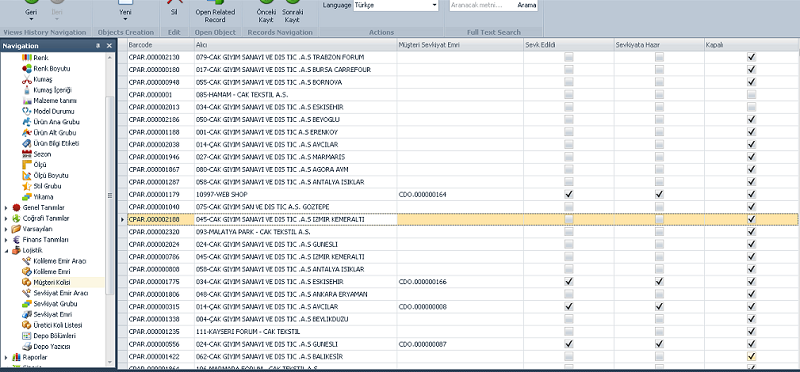Image resolution: width=800 pixels, height=372 pixels.
Task: Sort by the Kapalı column header
Action: [751, 45]
